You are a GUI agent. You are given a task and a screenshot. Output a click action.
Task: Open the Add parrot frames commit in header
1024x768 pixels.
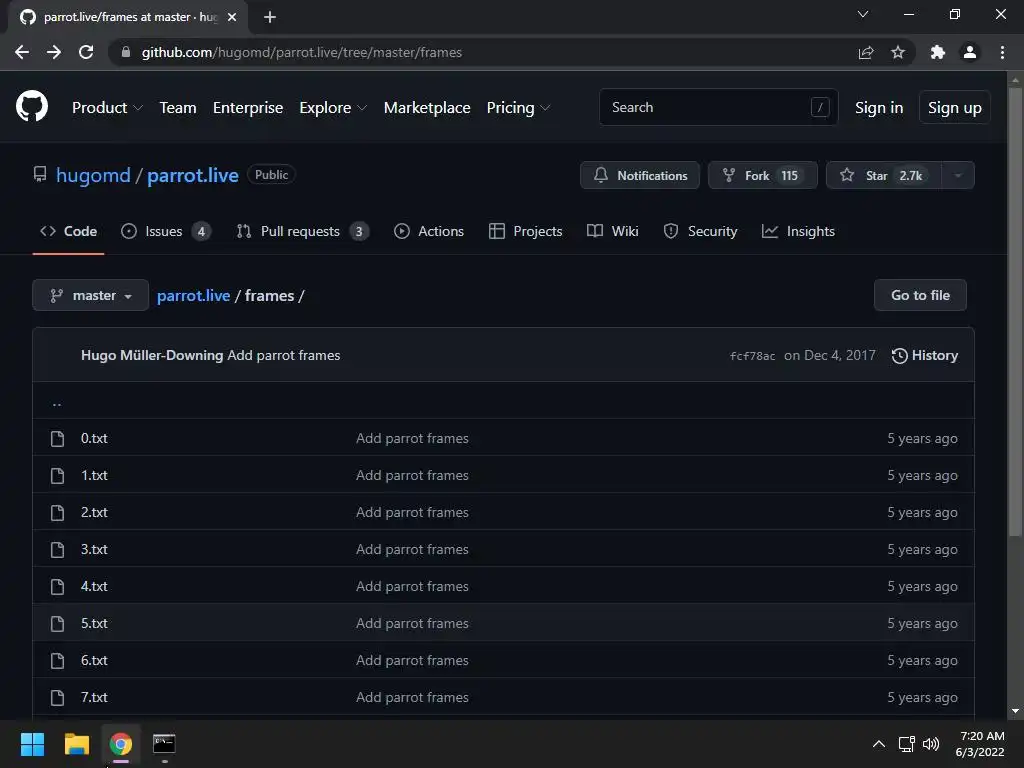(283, 355)
